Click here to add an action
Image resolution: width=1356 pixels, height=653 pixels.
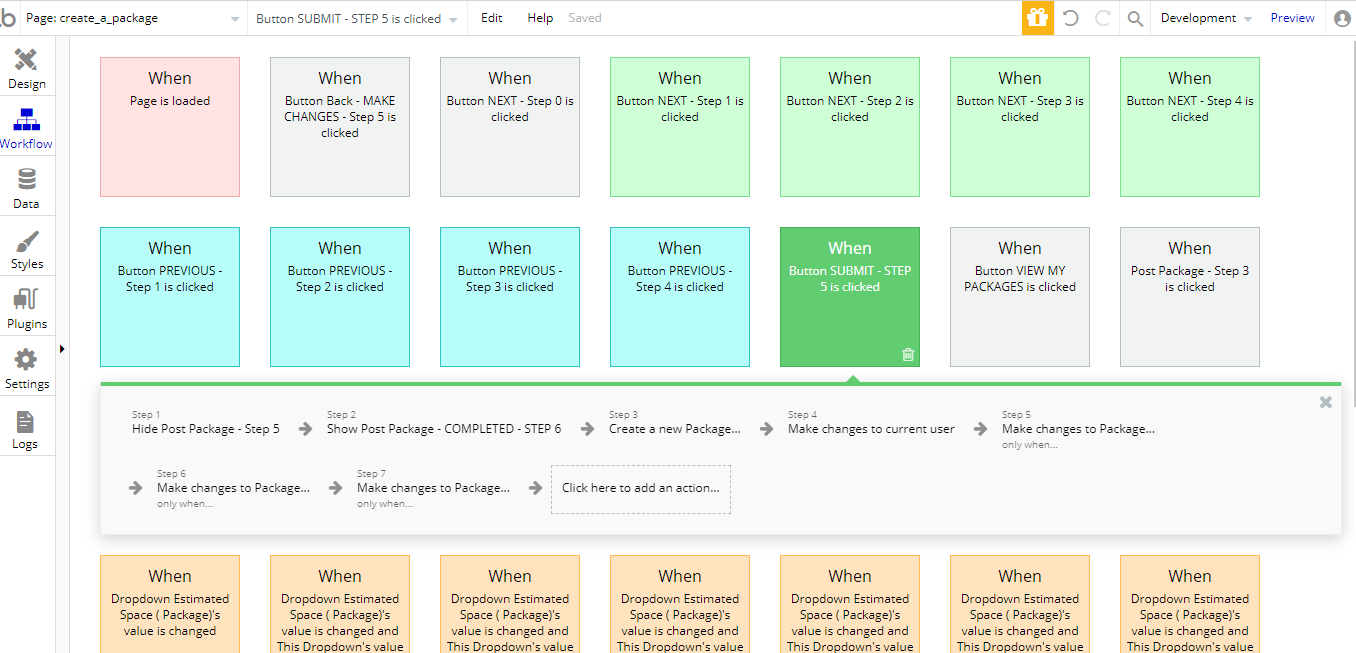pos(641,488)
